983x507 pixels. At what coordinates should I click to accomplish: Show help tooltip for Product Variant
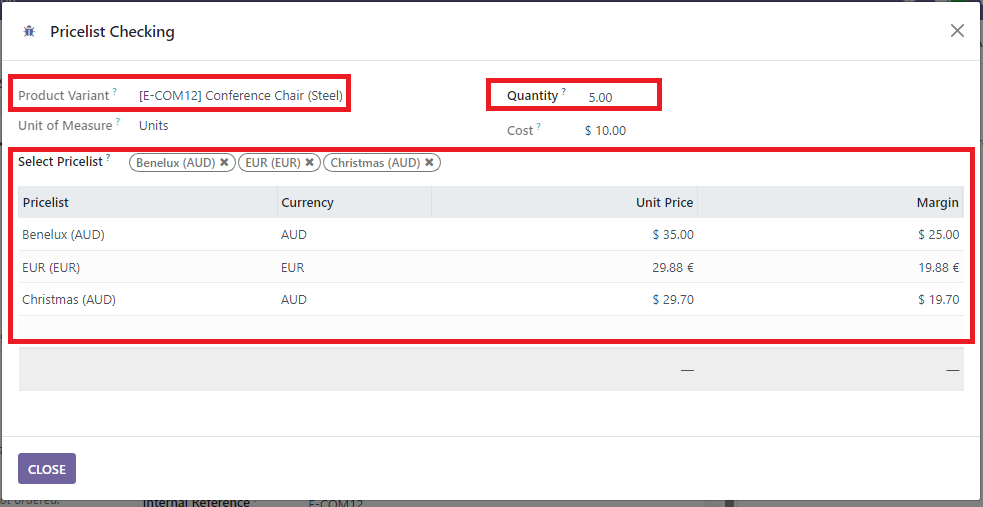(x=115, y=92)
